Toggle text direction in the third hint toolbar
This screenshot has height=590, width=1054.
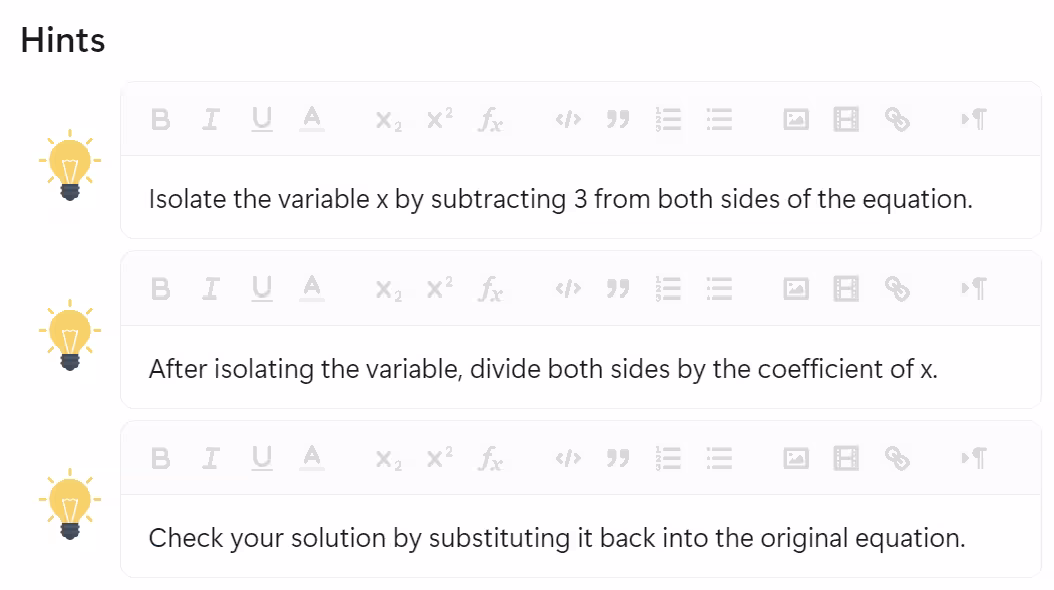tap(974, 459)
